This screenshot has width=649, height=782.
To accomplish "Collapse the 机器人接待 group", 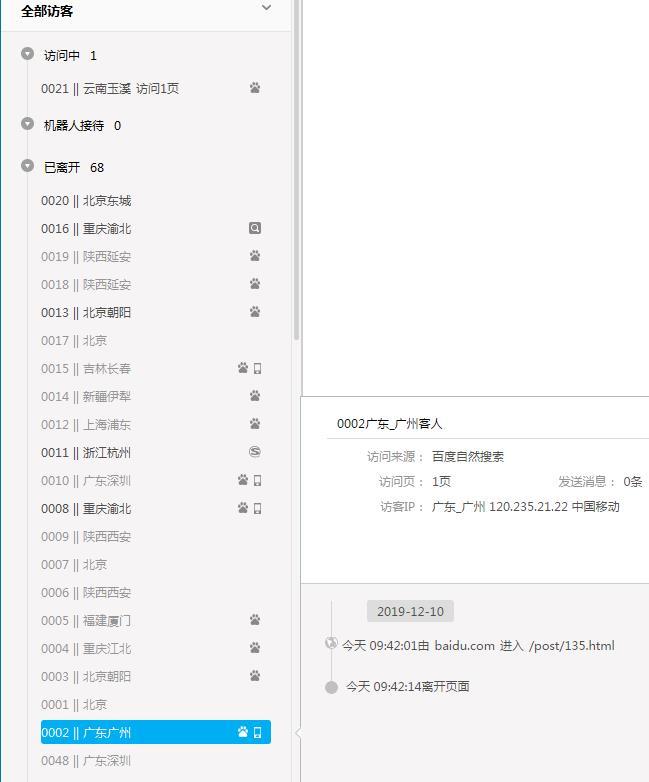I will coord(27,123).
